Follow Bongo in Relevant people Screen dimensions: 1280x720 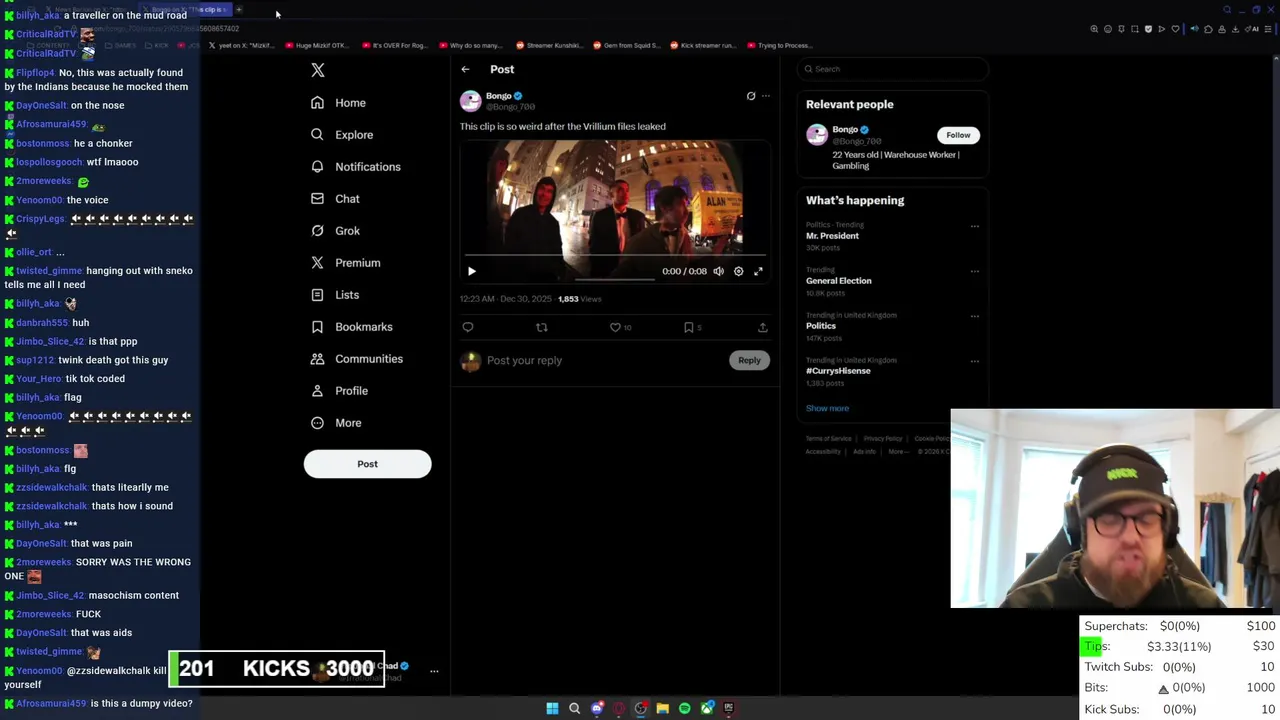[958, 135]
